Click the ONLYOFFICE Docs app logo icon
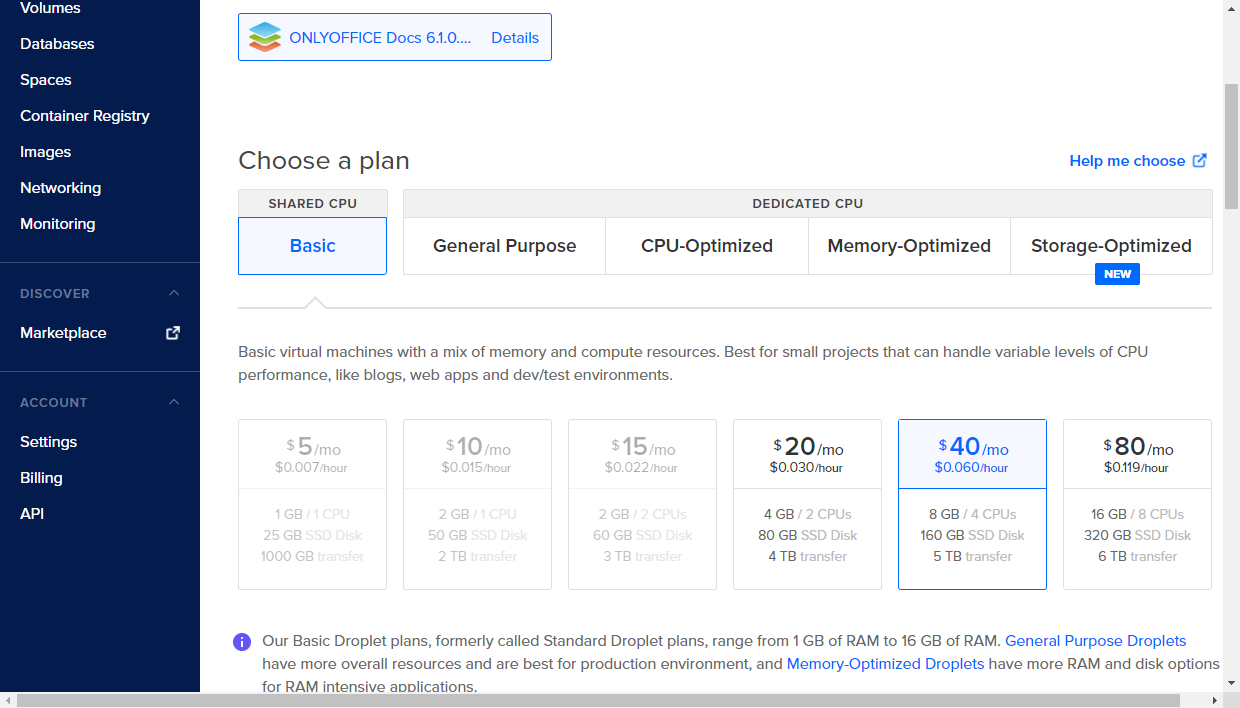The height and width of the screenshot is (708, 1240). pos(263,36)
